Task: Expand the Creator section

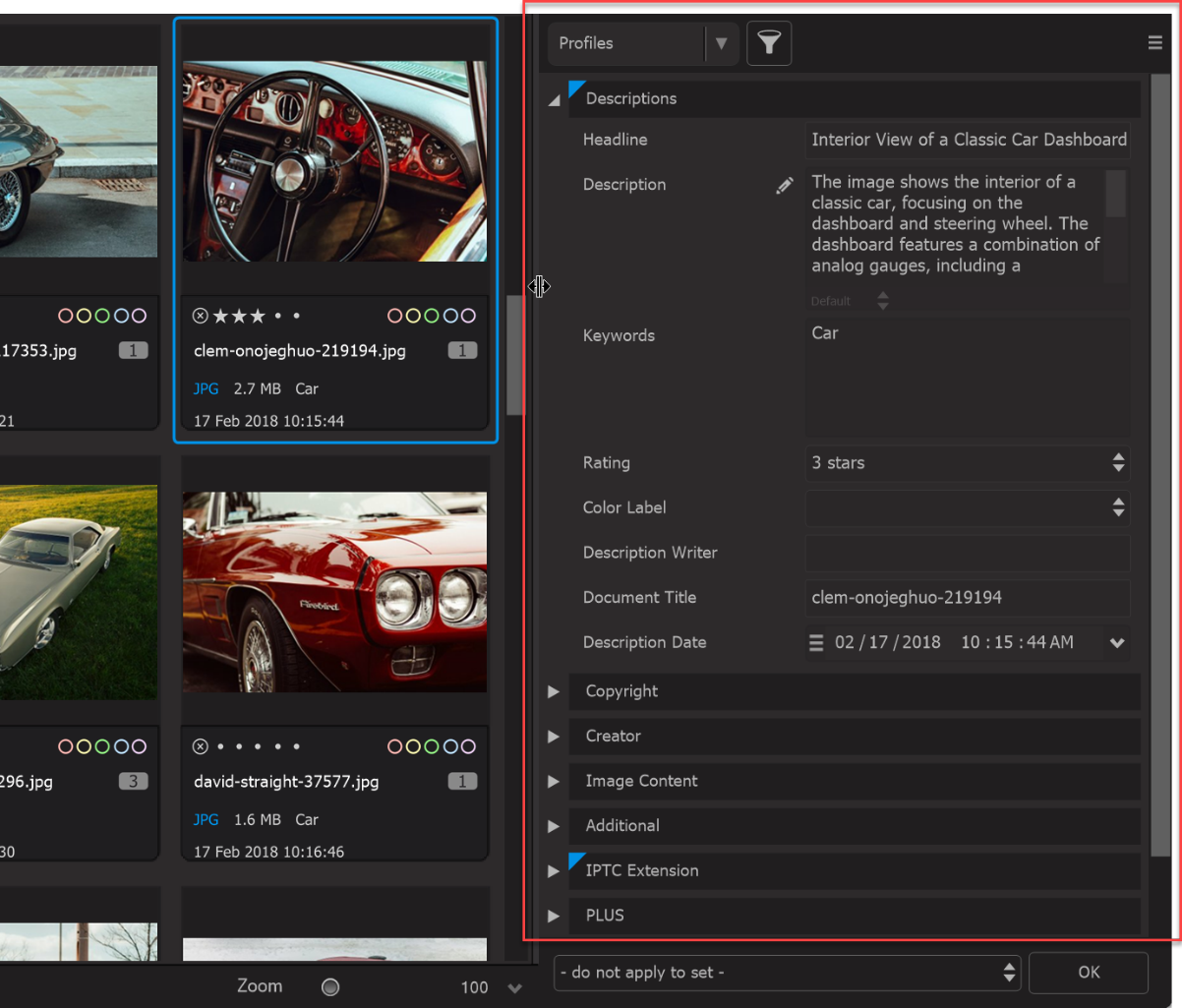Action: (554, 737)
